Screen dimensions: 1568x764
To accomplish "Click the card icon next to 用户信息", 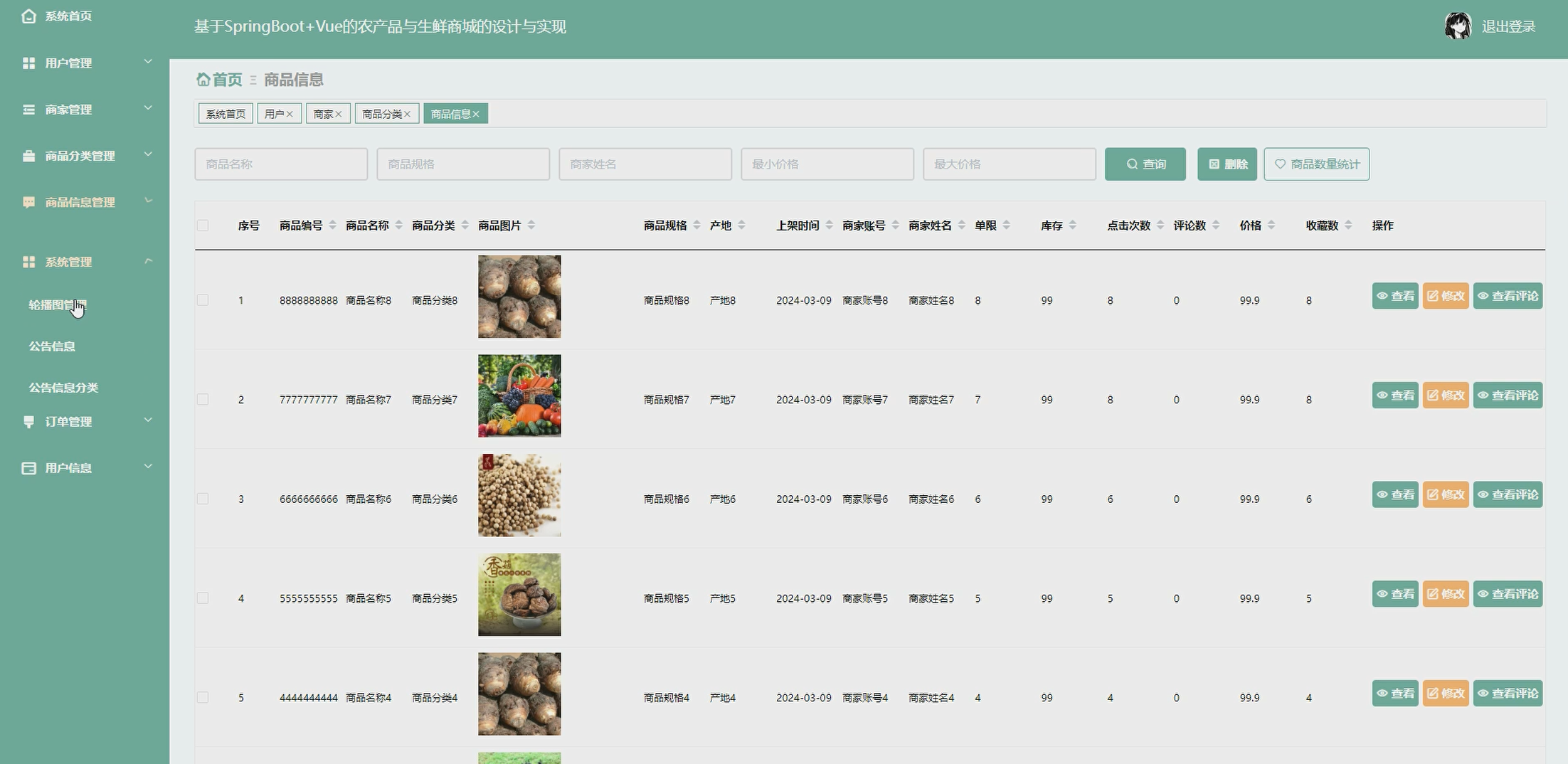I will pos(28,468).
